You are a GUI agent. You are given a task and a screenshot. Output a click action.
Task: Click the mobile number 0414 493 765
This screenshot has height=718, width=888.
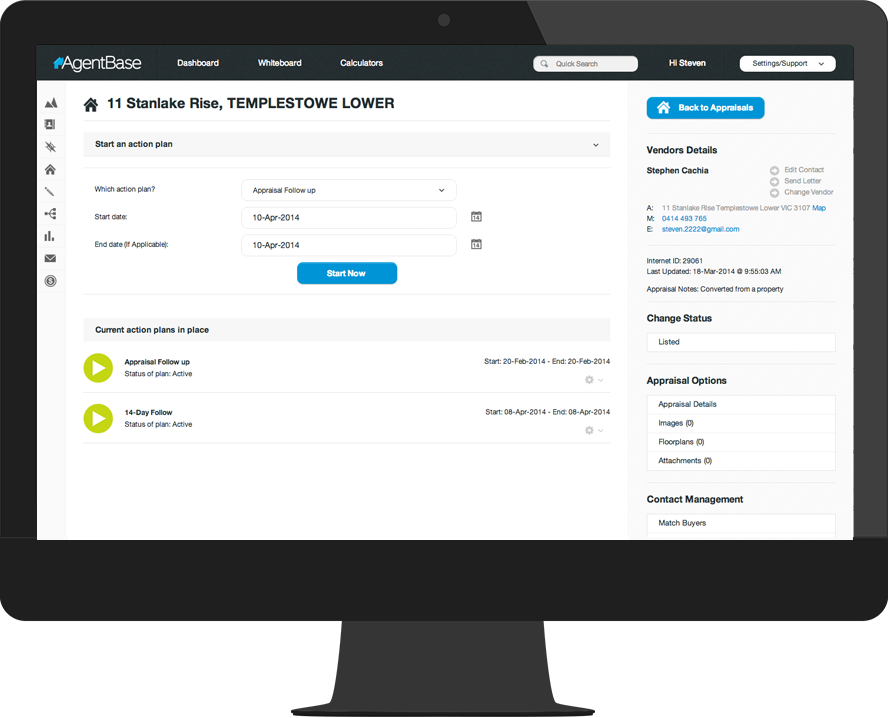684,219
